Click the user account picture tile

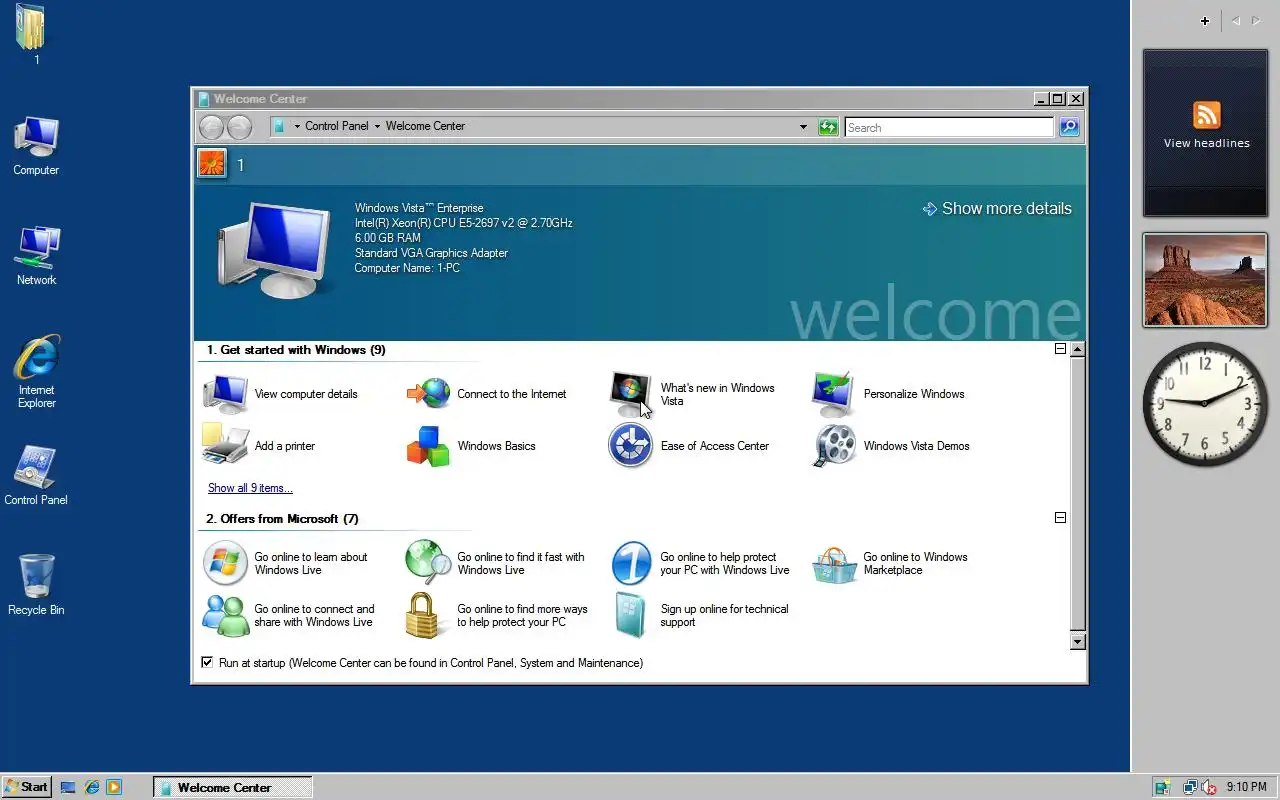pyautogui.click(x=212, y=164)
